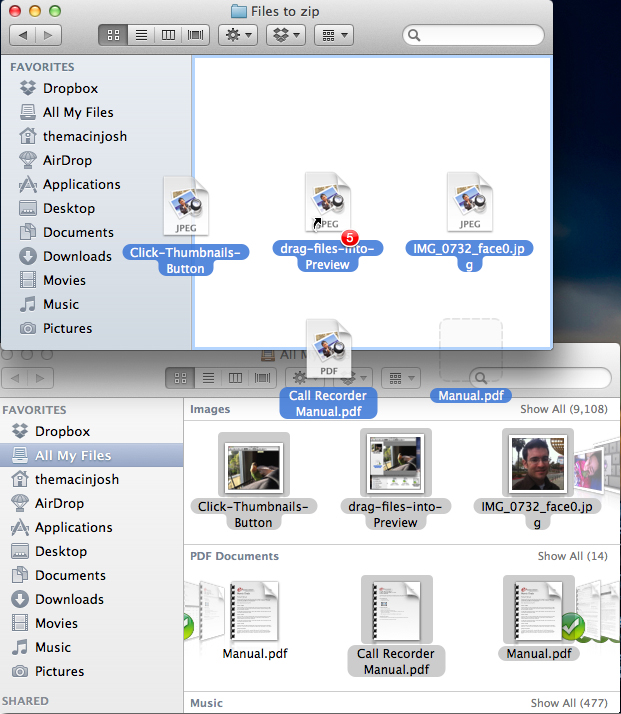Select Click-Thumbnails-Button thumbnail in Images section

pos(254,464)
